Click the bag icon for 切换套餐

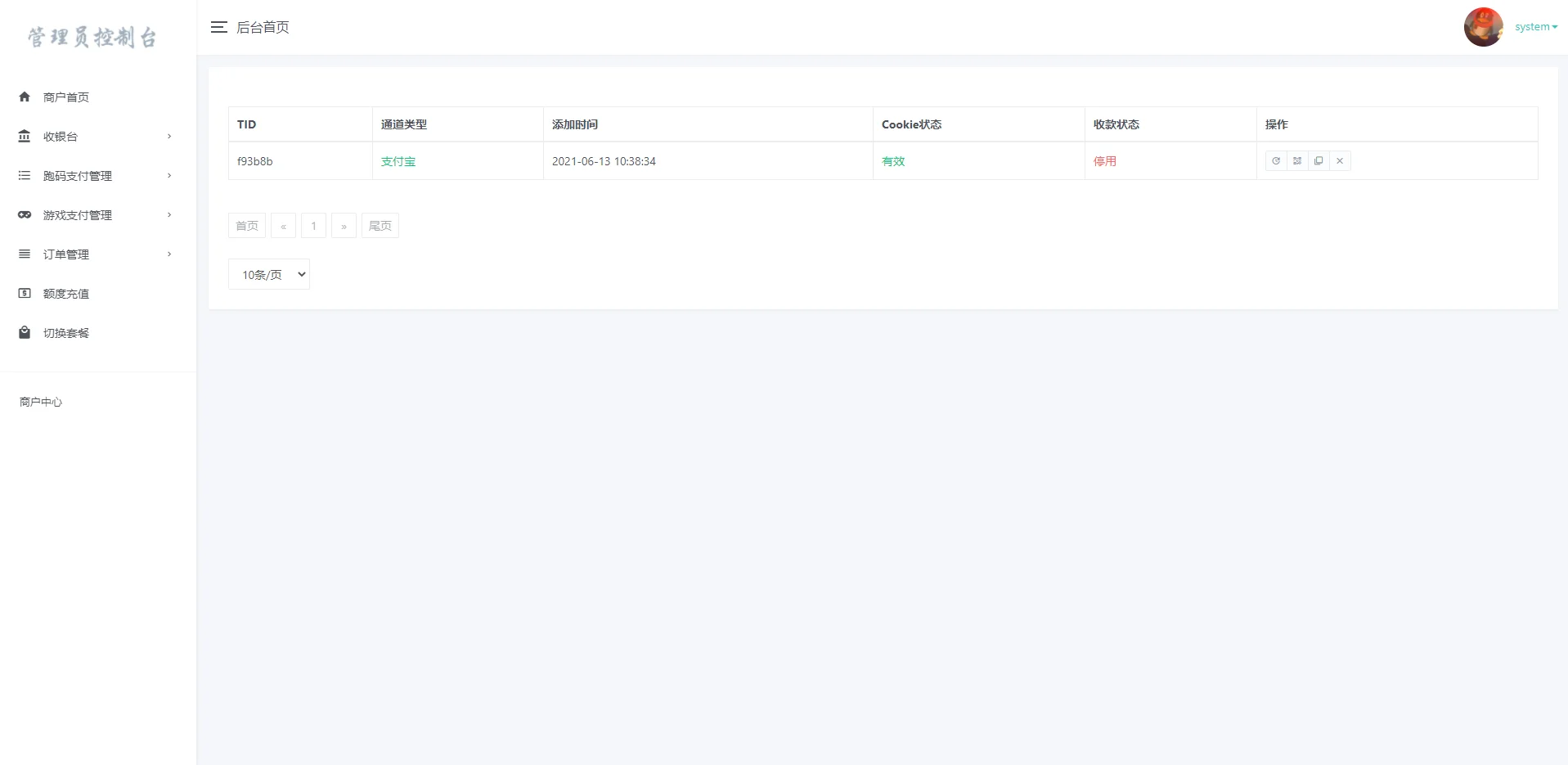click(x=25, y=332)
